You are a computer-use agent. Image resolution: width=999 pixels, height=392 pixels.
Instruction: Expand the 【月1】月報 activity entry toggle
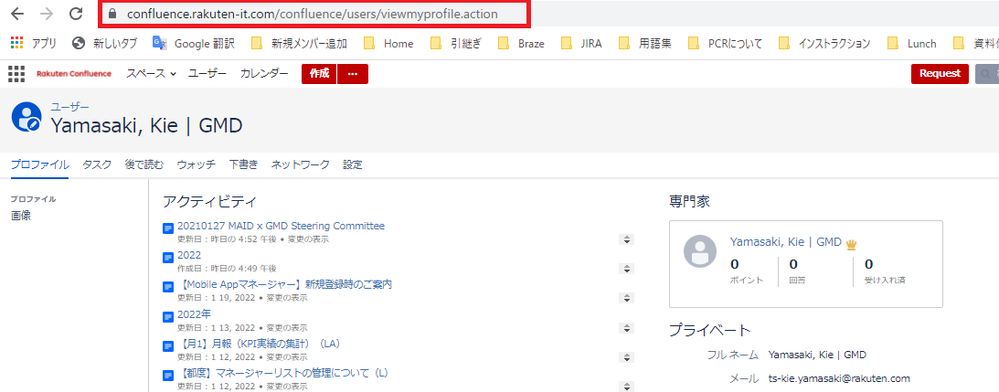(627, 357)
